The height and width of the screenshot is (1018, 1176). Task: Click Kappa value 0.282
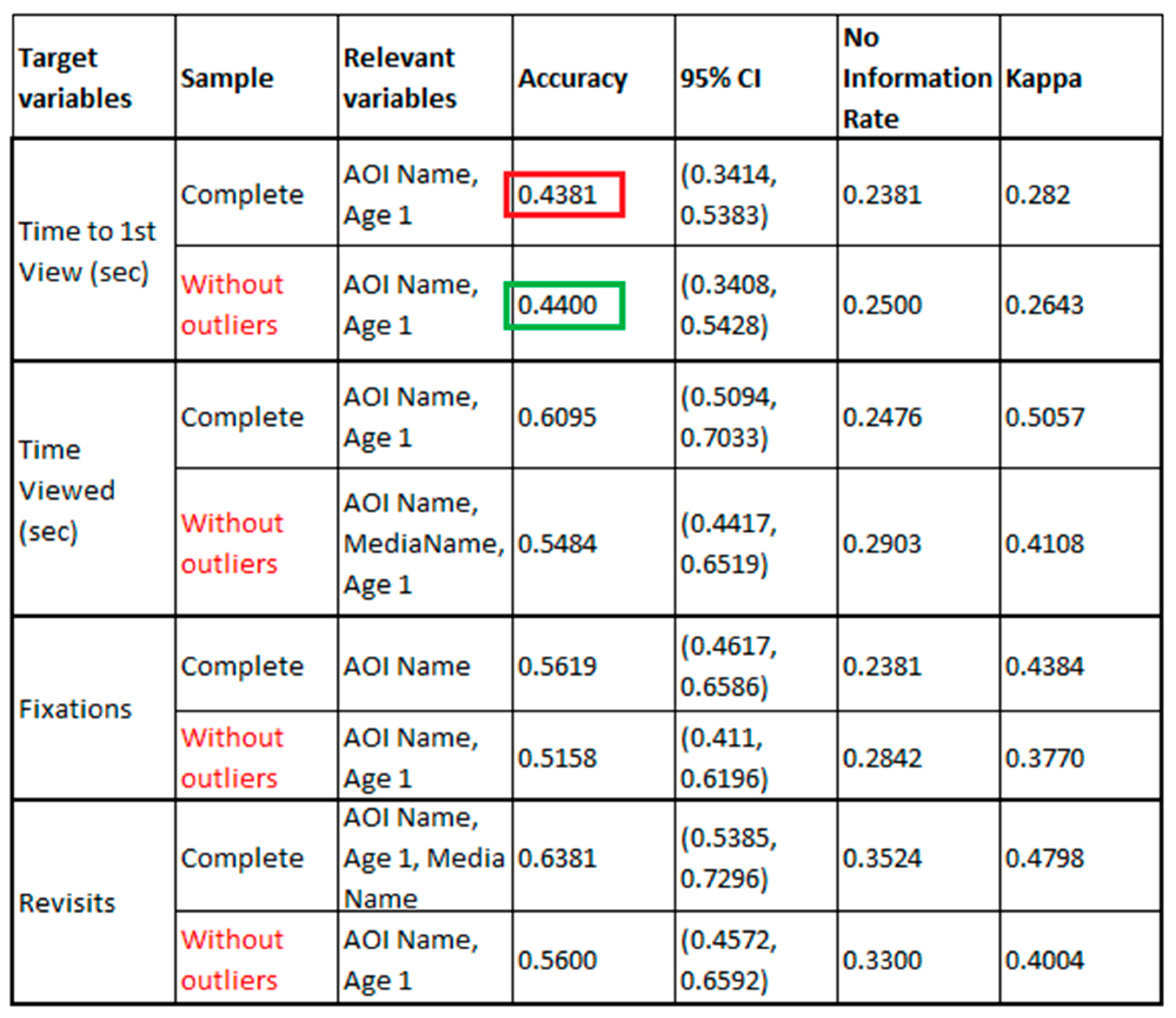(1037, 195)
